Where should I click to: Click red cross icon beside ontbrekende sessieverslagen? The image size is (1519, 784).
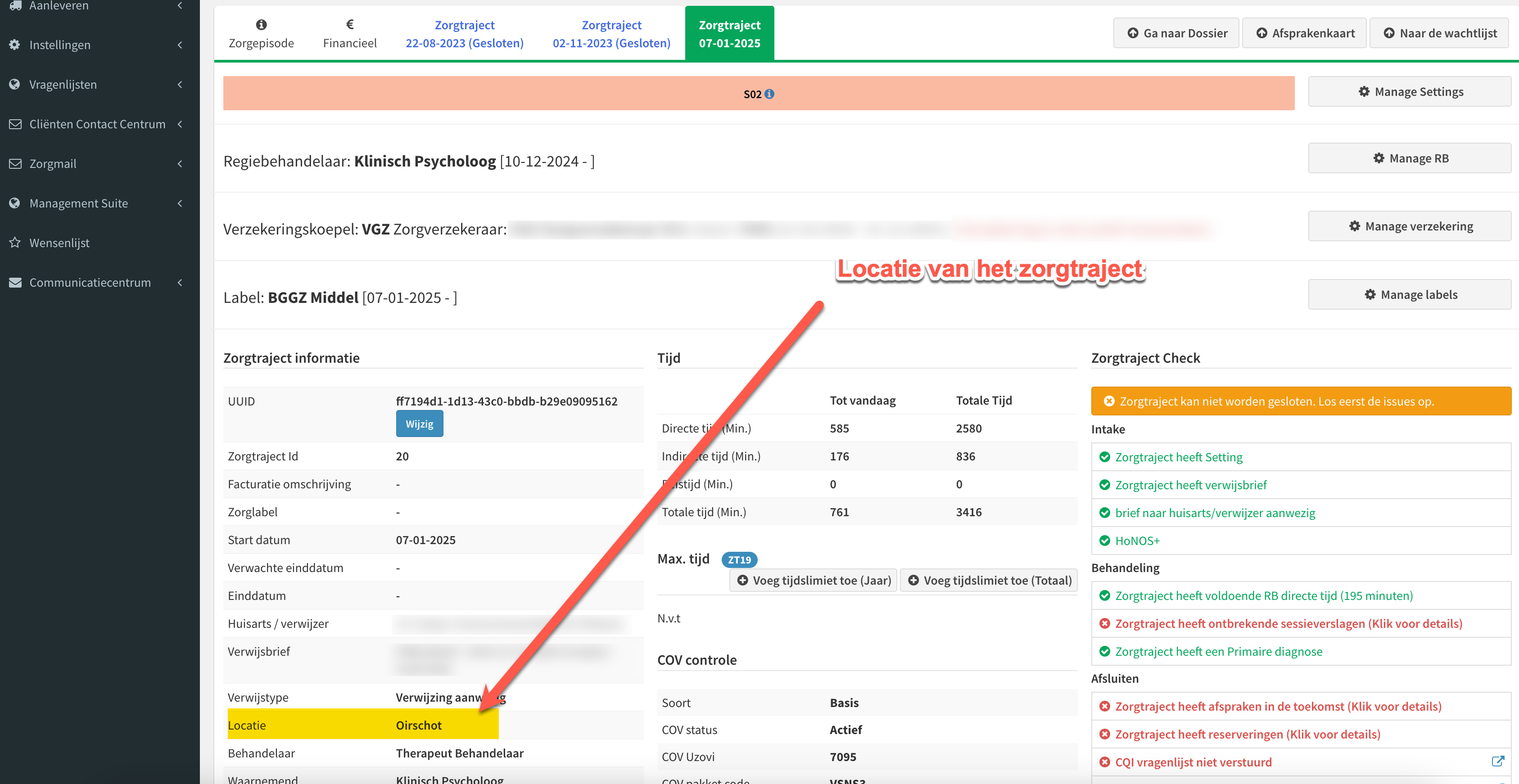1104,623
